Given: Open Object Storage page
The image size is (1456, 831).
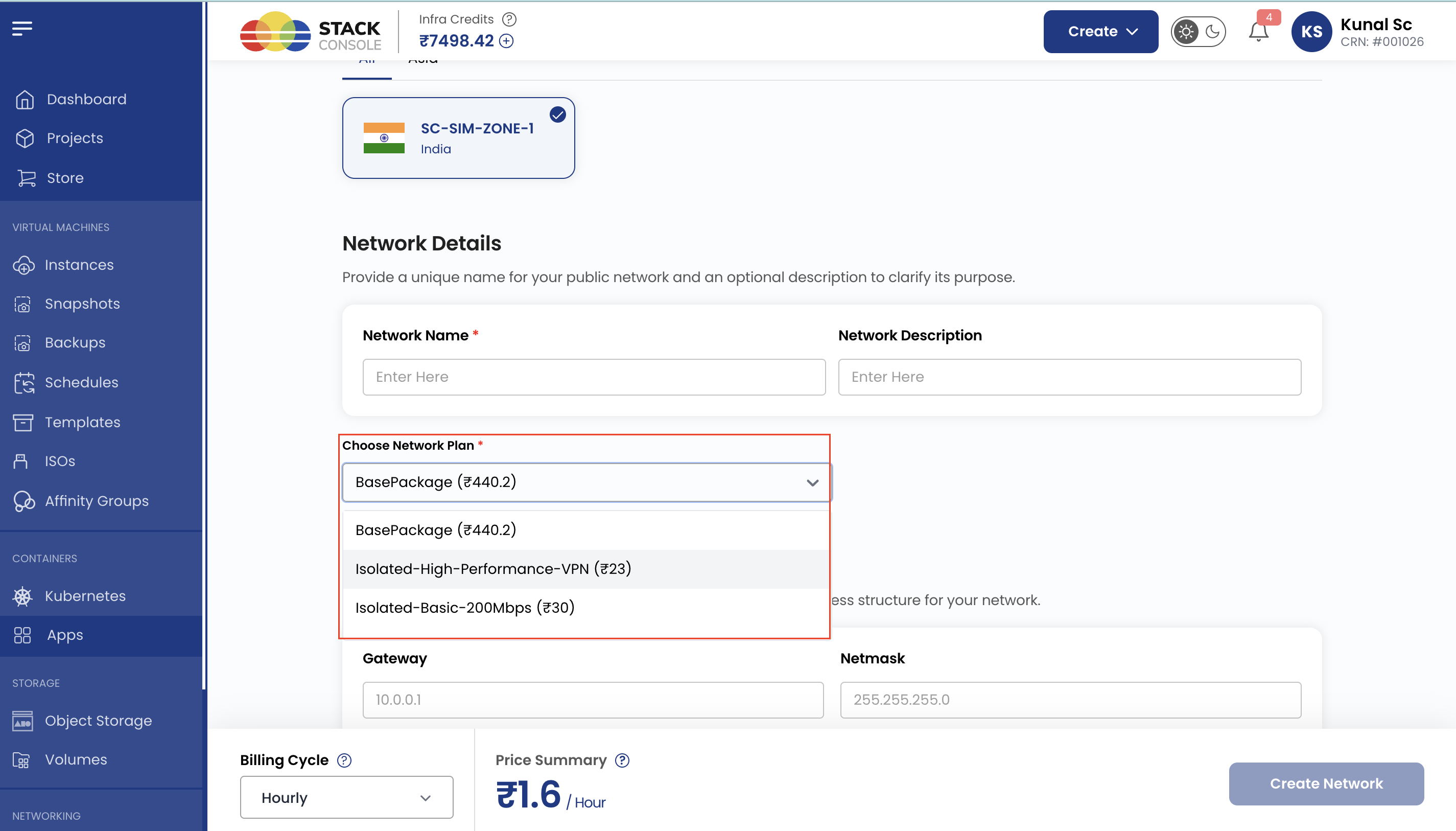Looking at the screenshot, I should (x=98, y=721).
